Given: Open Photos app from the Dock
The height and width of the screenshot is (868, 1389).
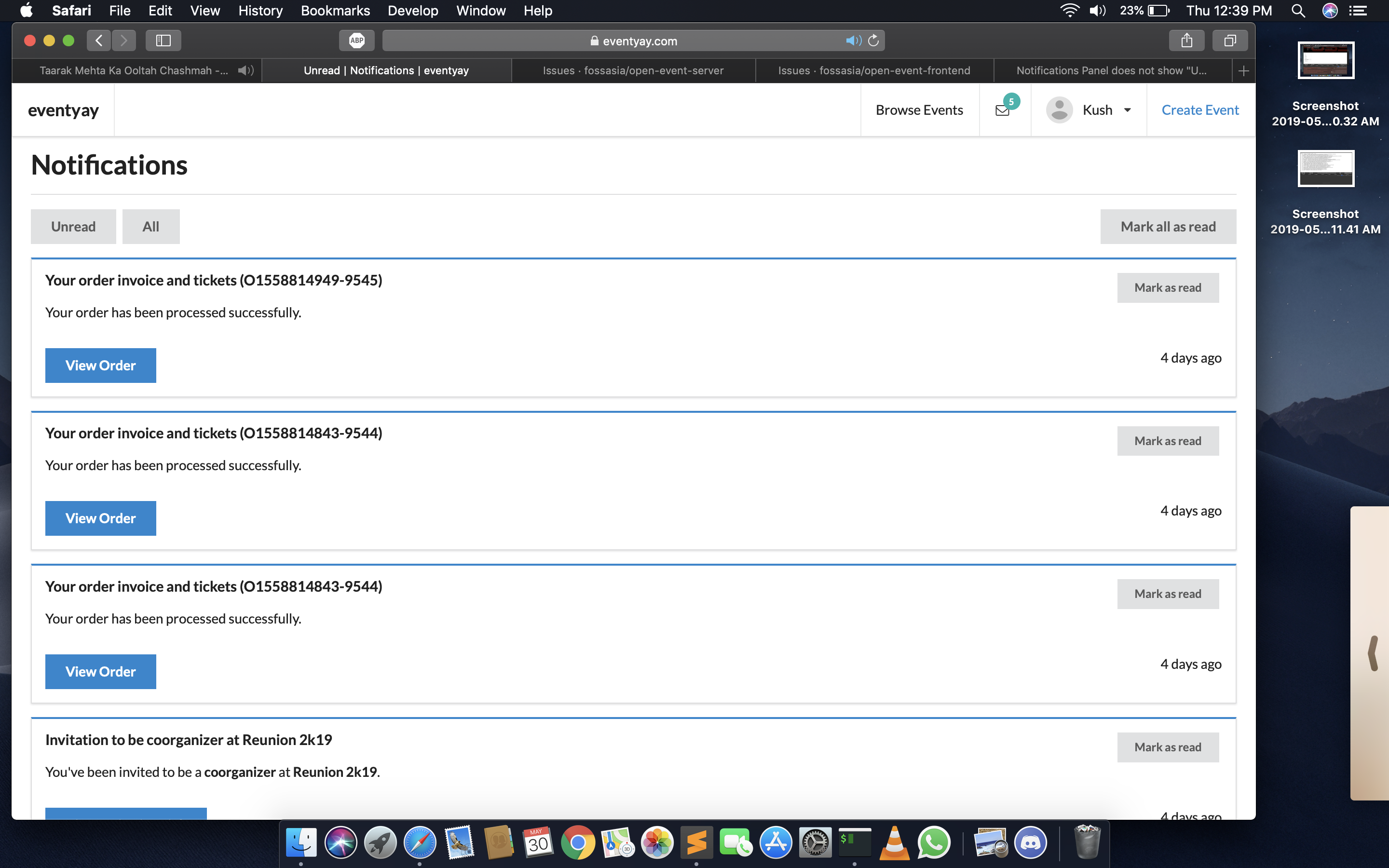Looking at the screenshot, I should [656, 842].
